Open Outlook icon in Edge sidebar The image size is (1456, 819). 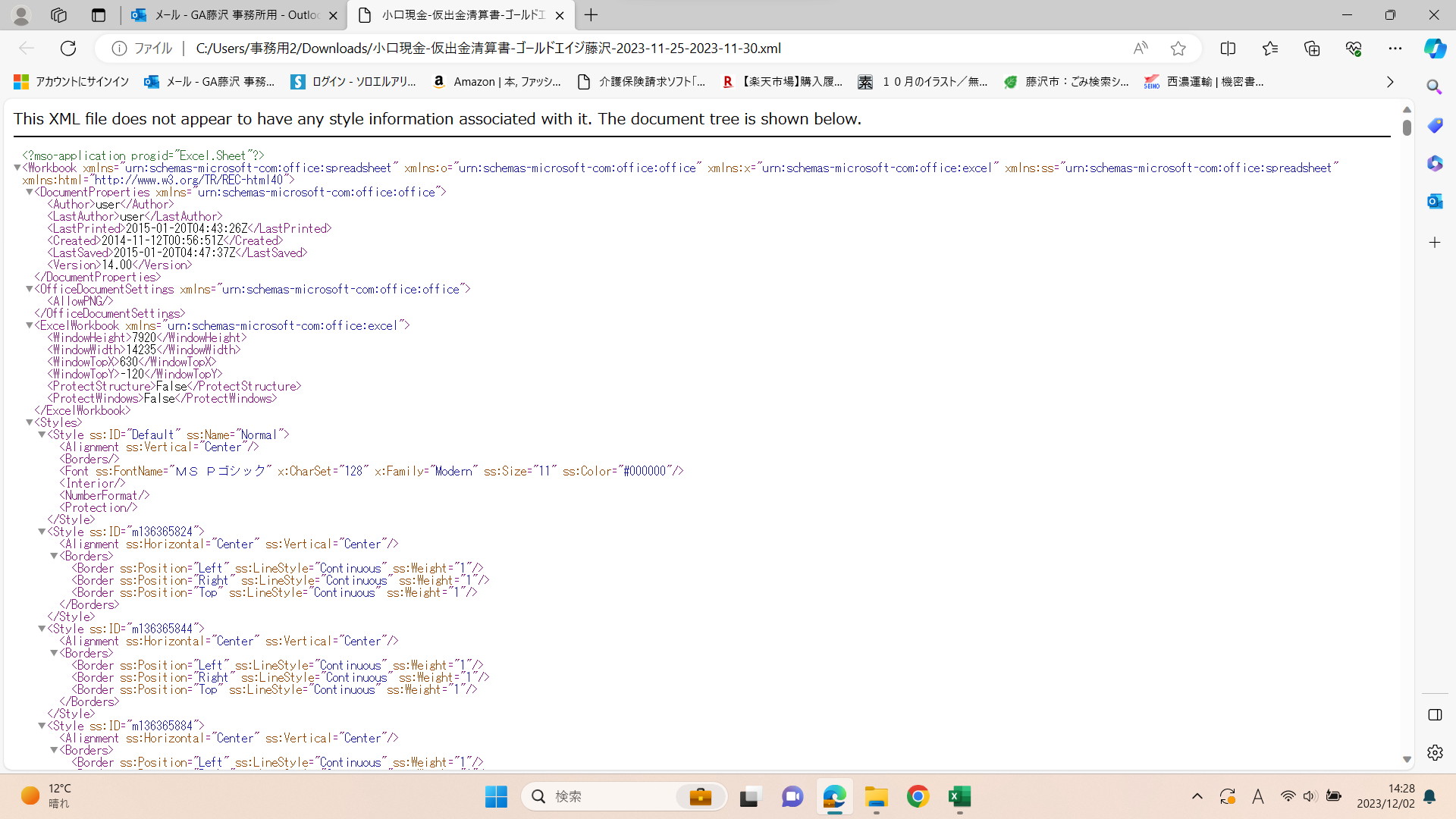pyautogui.click(x=1435, y=201)
